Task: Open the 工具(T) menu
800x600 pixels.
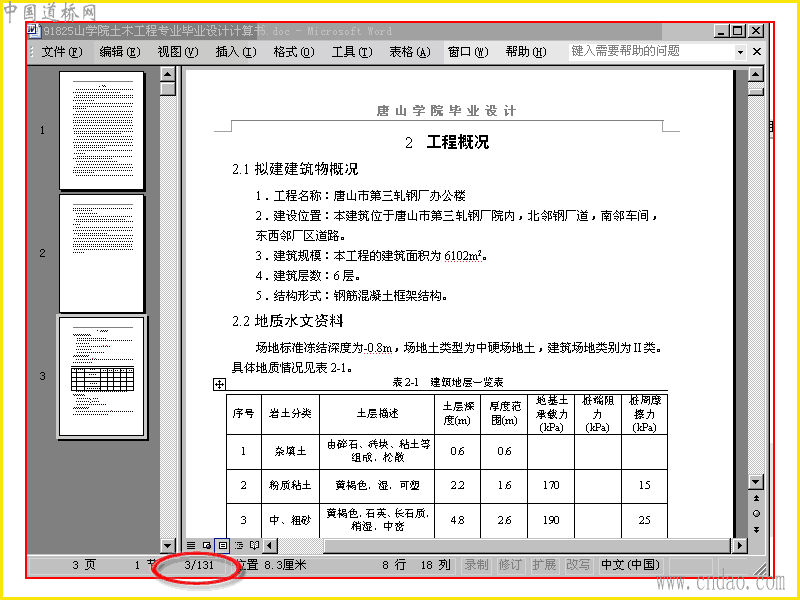Action: (352, 52)
